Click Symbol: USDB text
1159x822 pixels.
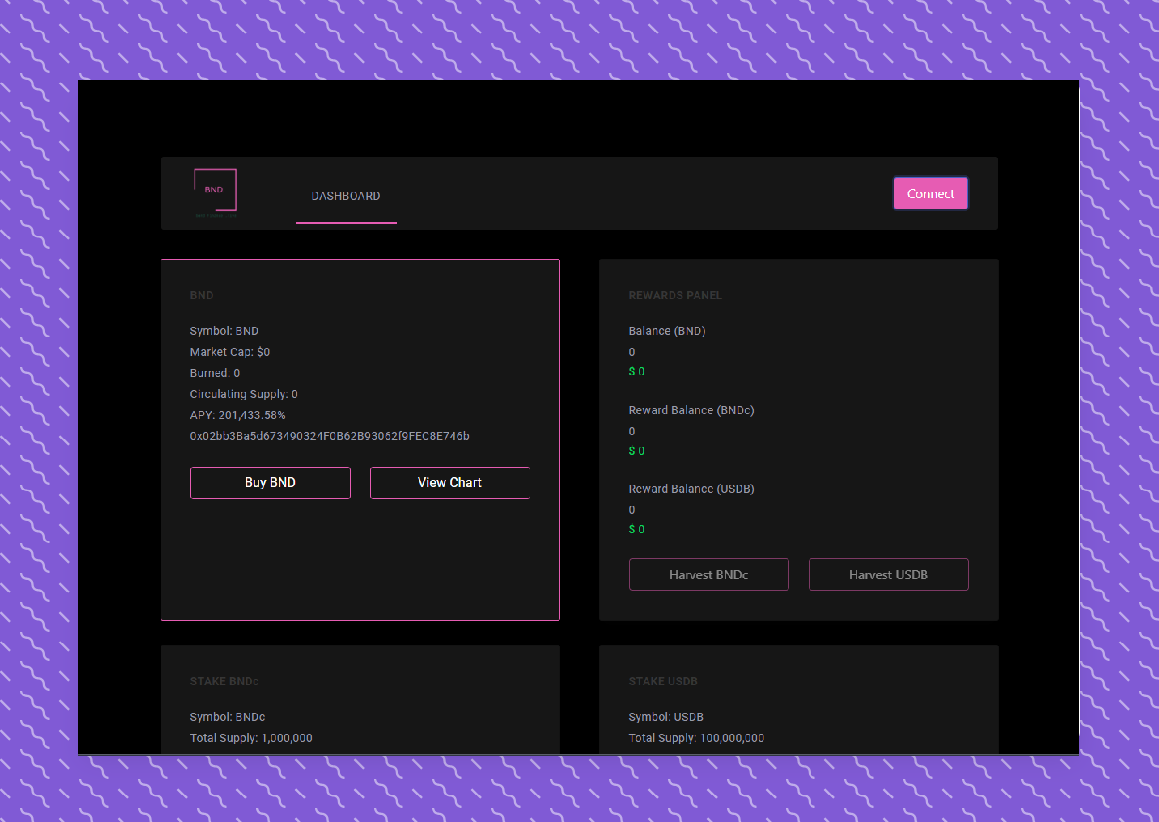click(x=666, y=717)
